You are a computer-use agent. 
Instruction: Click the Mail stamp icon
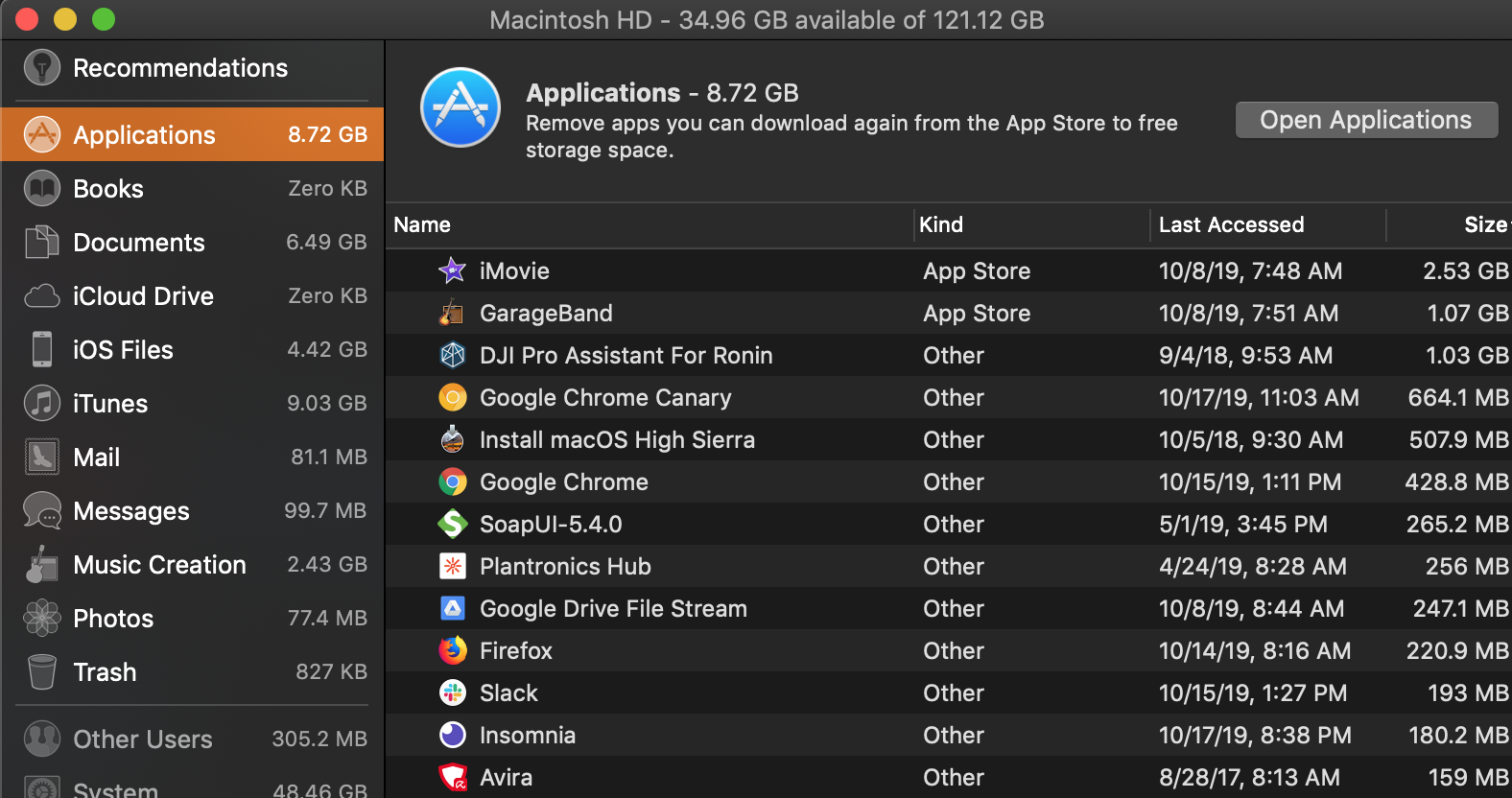tap(42, 458)
